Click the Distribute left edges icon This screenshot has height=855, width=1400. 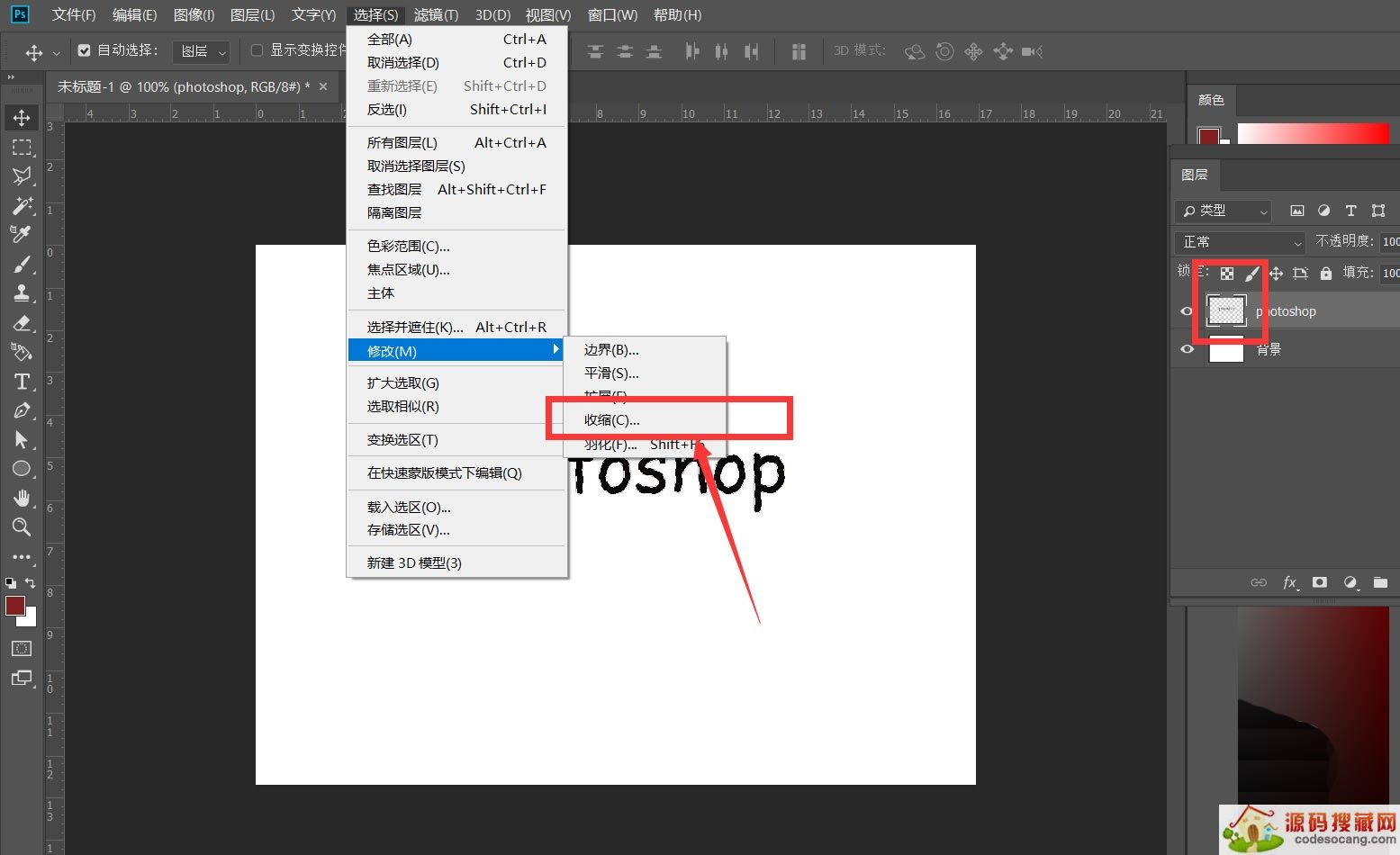tap(691, 52)
